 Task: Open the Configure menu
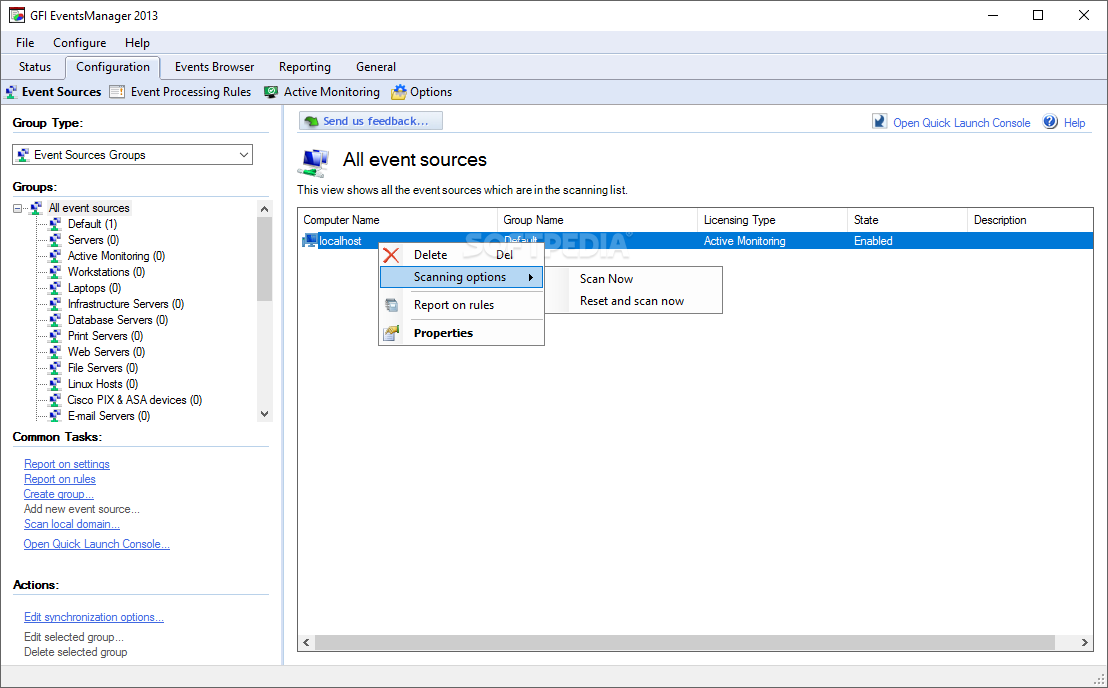(x=79, y=43)
